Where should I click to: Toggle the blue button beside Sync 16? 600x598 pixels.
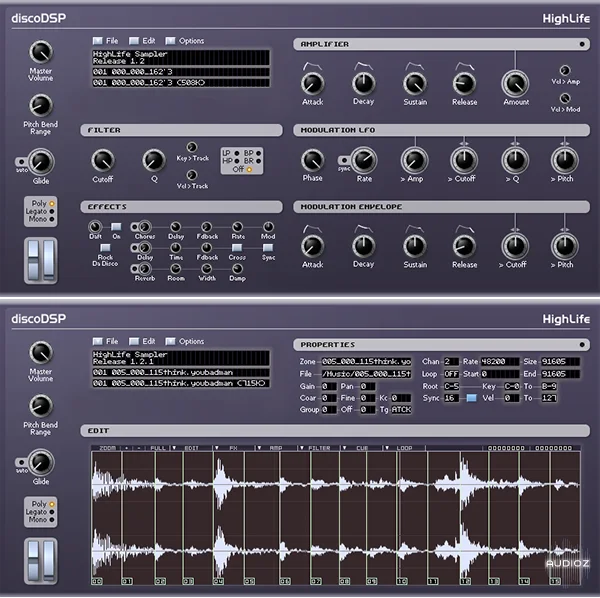pos(471,398)
